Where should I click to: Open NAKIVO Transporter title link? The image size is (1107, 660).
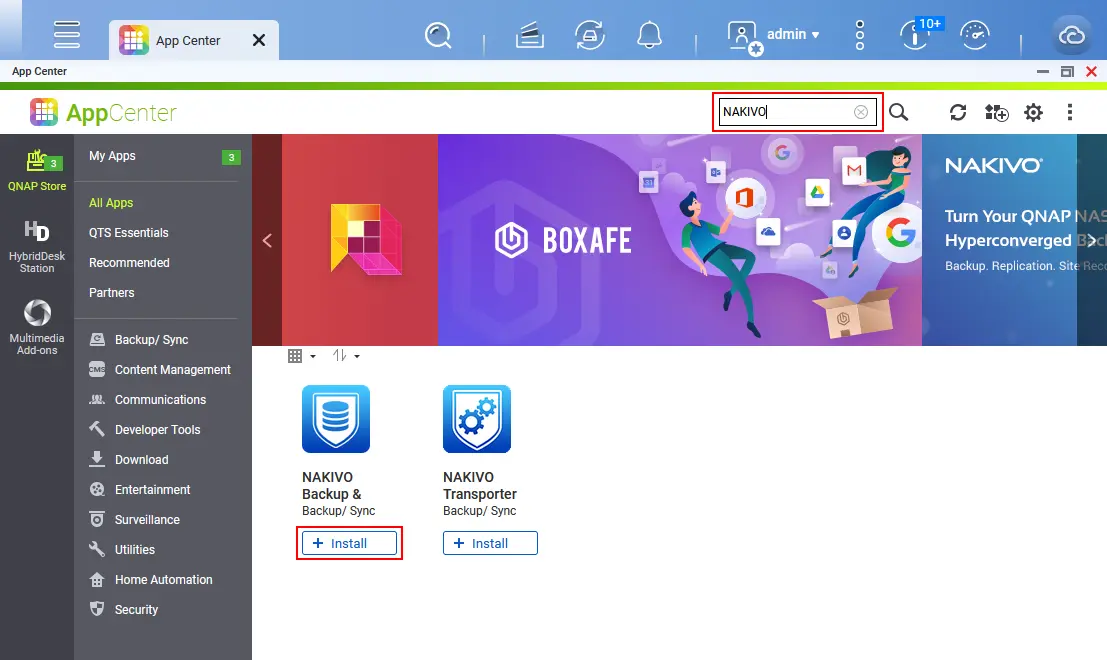pos(480,486)
